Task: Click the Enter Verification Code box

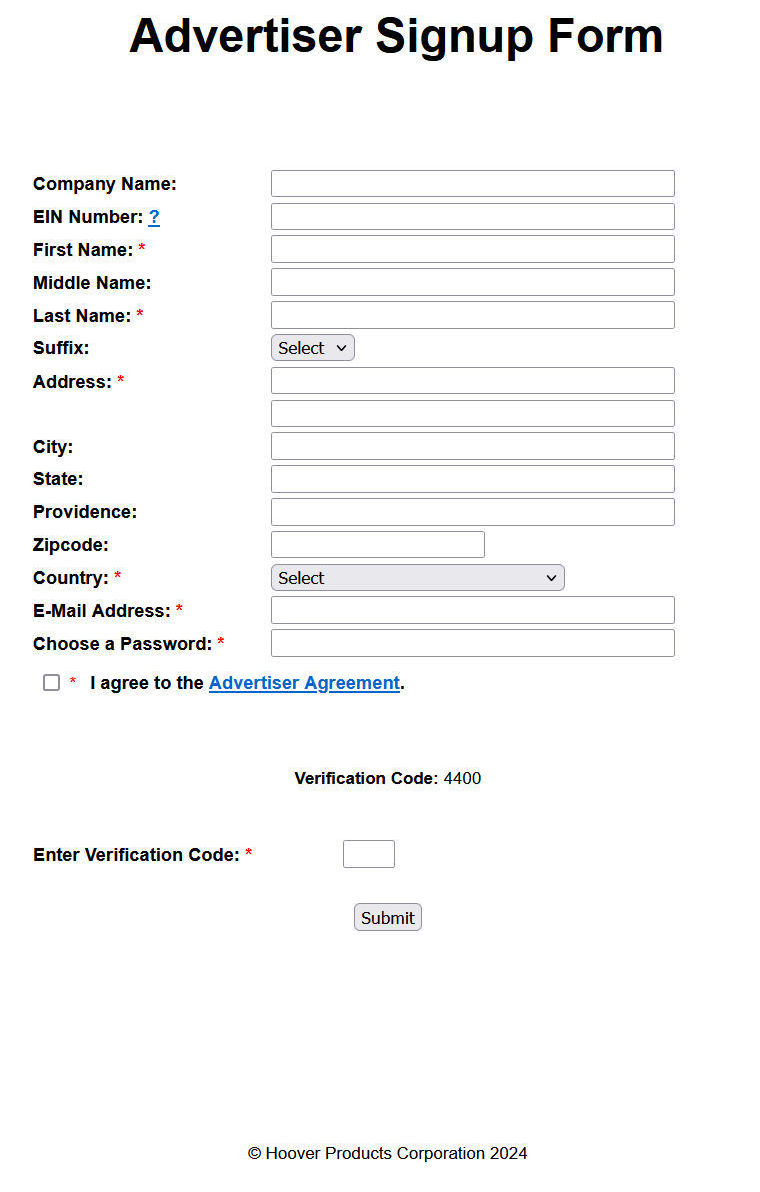Action: (x=369, y=854)
